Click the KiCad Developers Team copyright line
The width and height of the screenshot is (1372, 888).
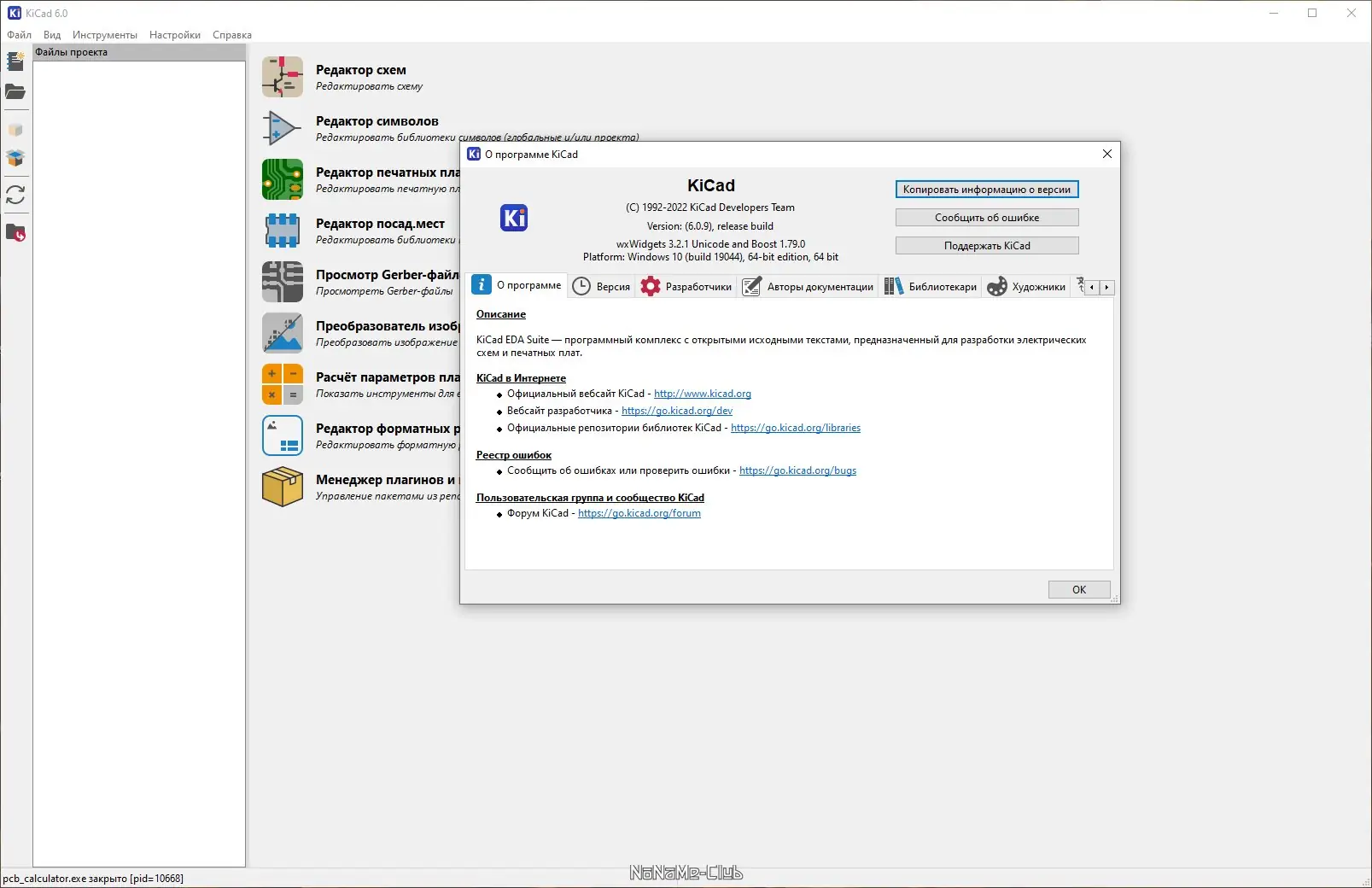[x=710, y=207]
